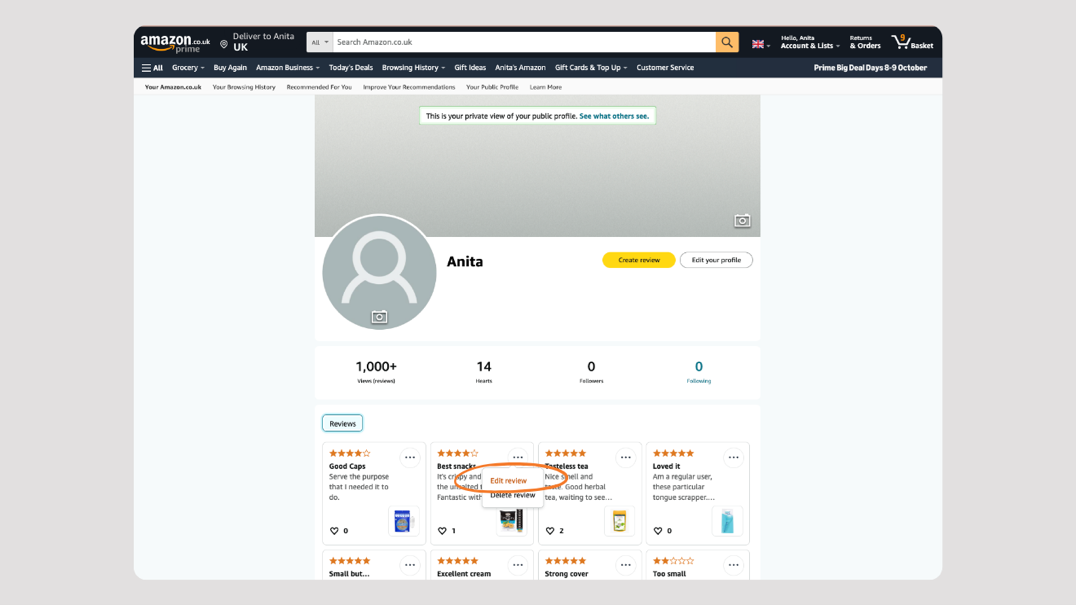Viewport: 1076px width, 605px height.
Task: Click the Too small review title
Action: coord(669,574)
